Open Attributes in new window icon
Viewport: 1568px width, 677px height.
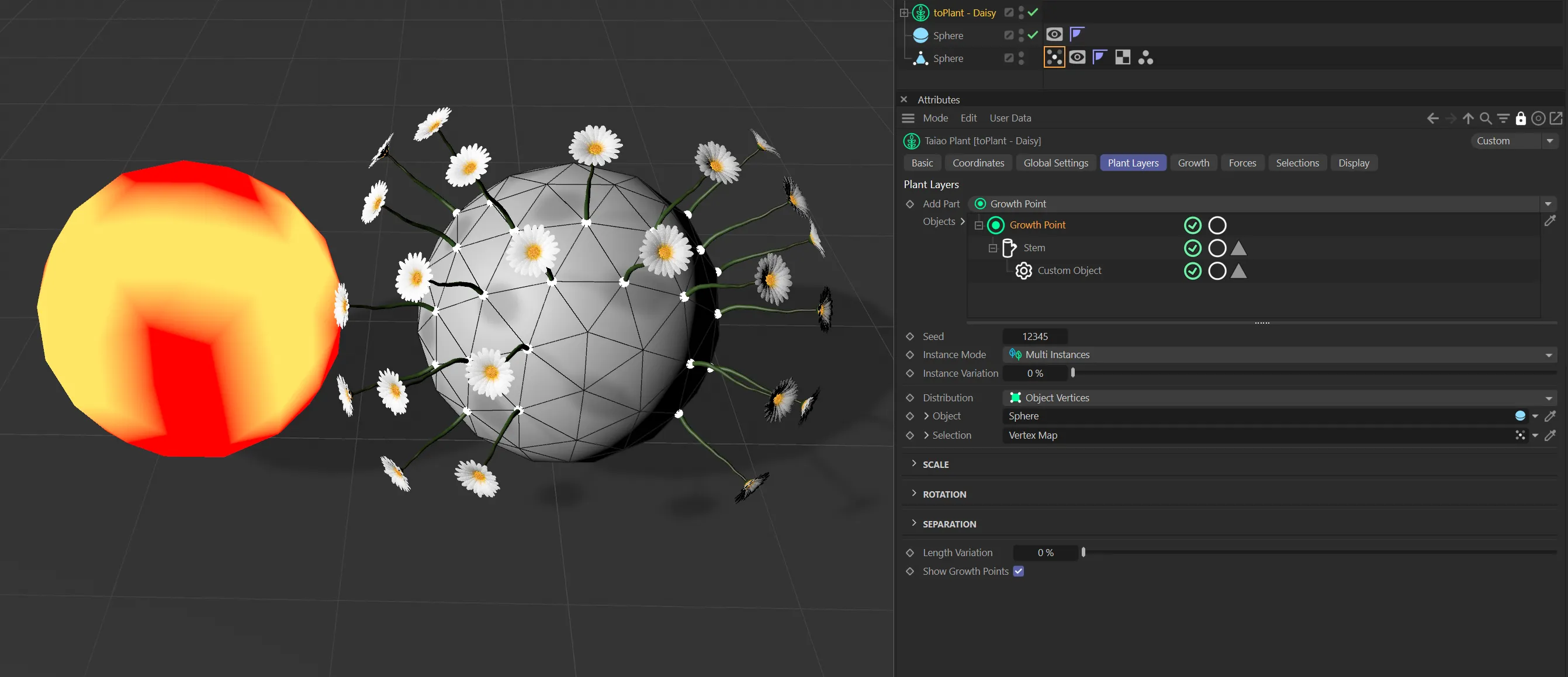point(1556,119)
